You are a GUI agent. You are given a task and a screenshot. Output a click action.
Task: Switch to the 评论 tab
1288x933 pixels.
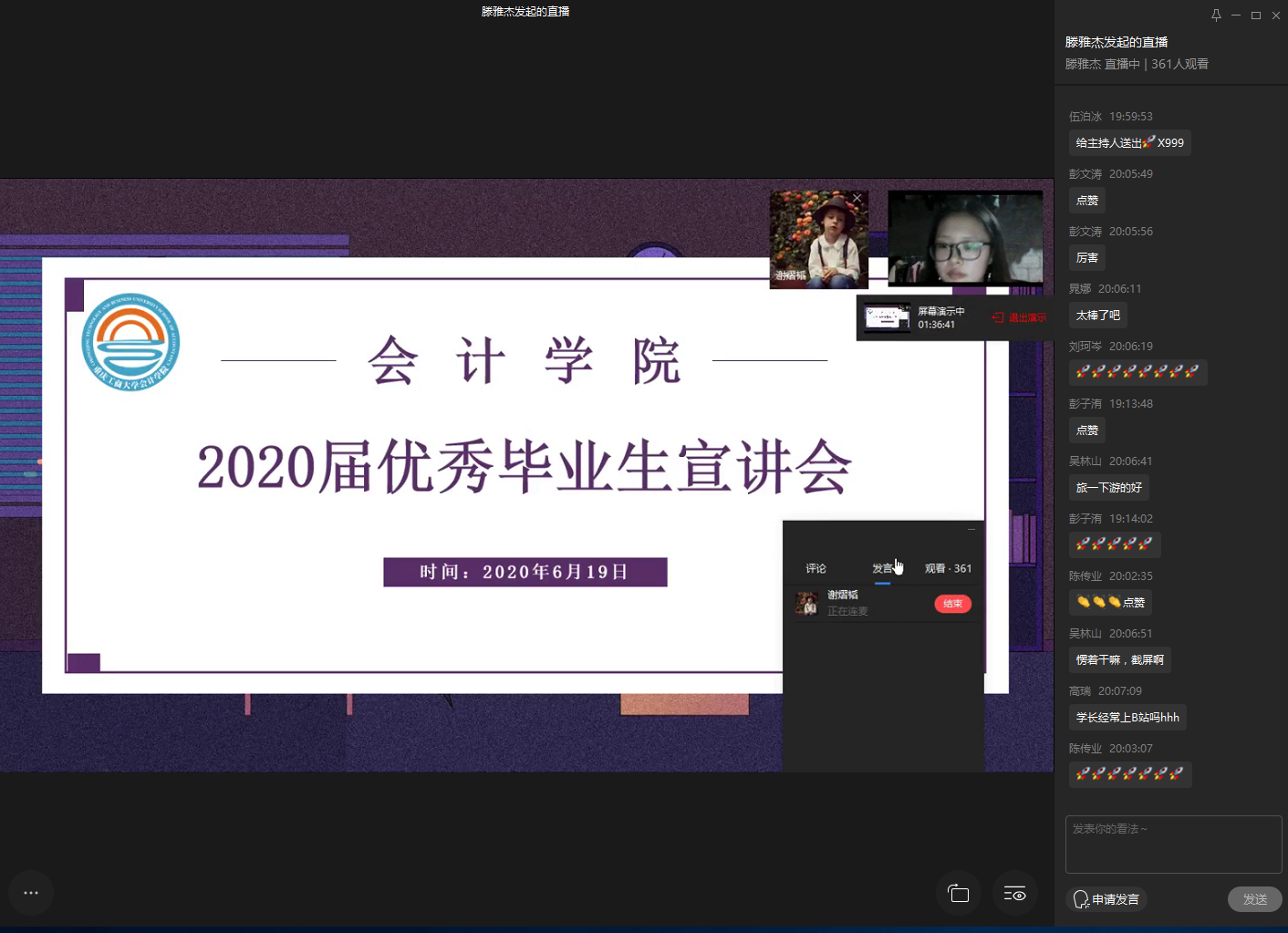(x=815, y=568)
